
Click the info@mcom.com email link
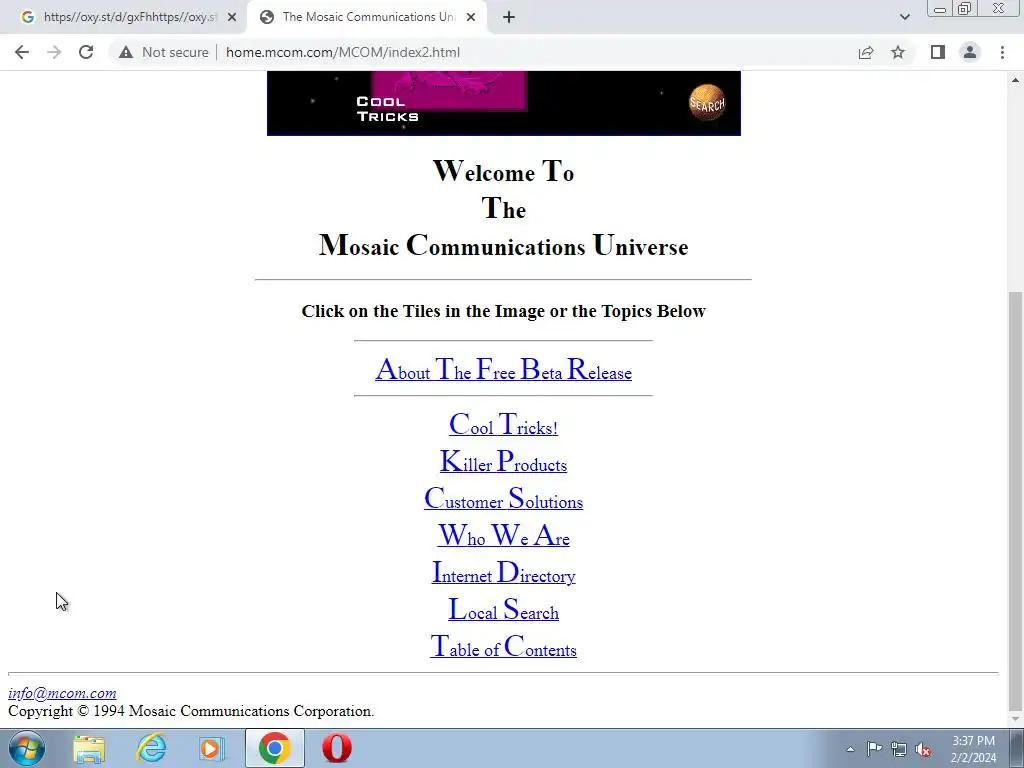pyautogui.click(x=62, y=694)
